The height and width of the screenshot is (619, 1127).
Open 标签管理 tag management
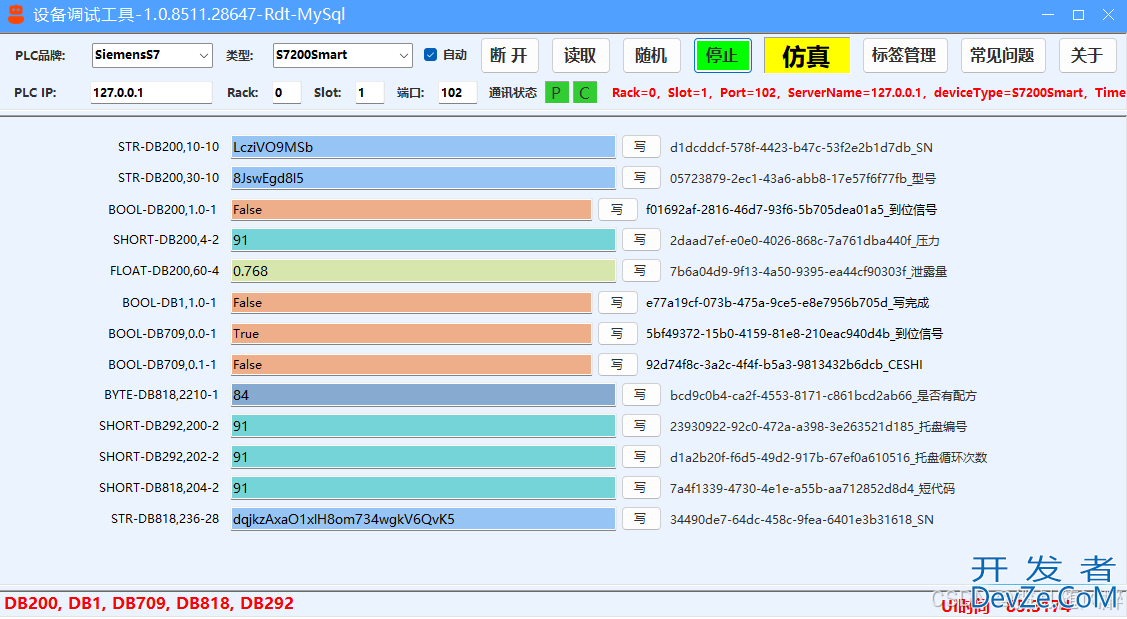904,55
